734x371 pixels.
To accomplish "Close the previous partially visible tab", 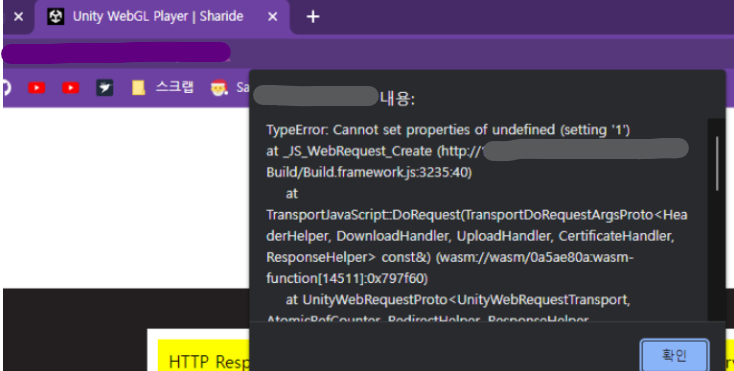I will click(x=18, y=17).
